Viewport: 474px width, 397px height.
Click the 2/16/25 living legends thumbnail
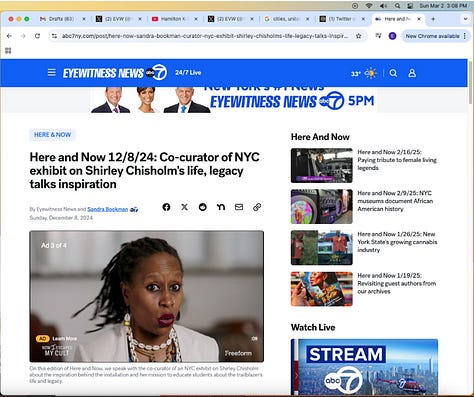322,165
